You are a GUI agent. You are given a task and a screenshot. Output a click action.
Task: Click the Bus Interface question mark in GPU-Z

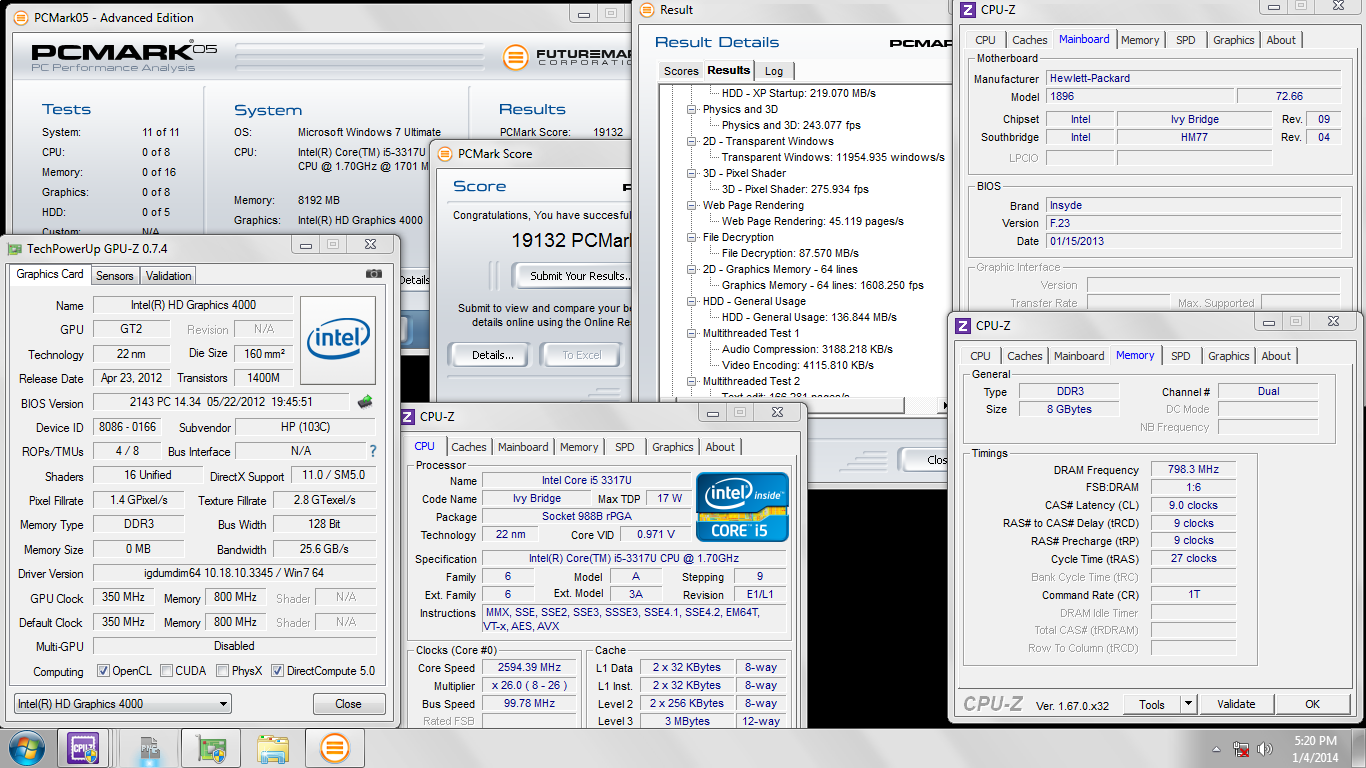(373, 451)
